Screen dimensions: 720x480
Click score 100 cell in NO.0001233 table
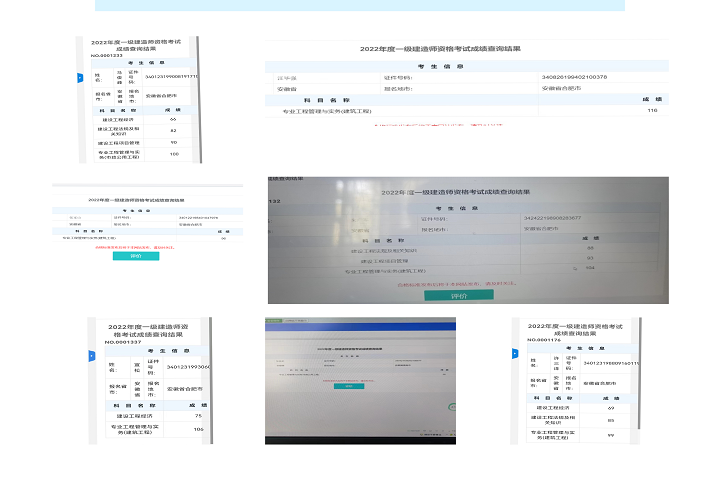[x=172, y=154]
